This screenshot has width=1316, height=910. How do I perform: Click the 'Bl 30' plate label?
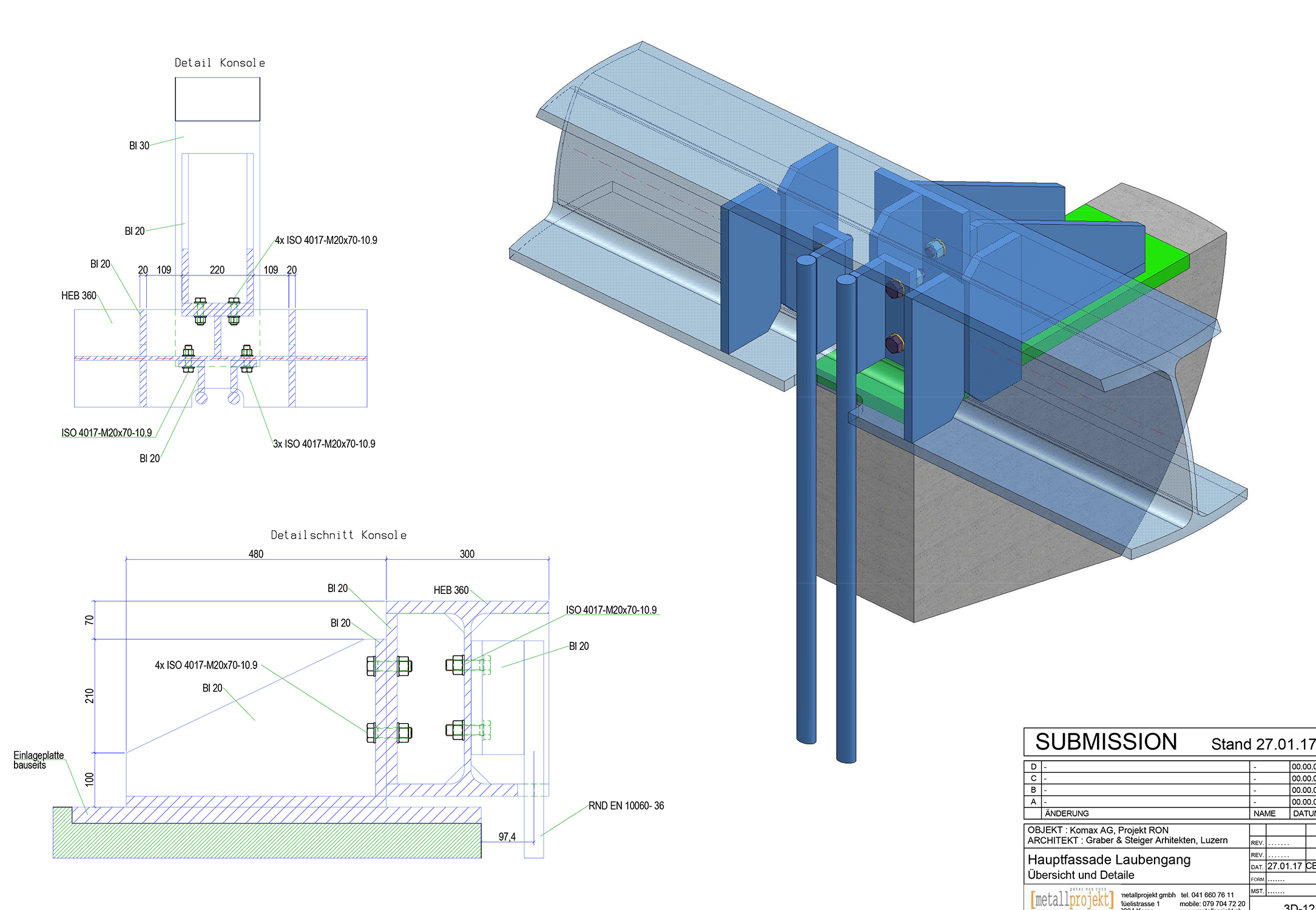pos(139,146)
